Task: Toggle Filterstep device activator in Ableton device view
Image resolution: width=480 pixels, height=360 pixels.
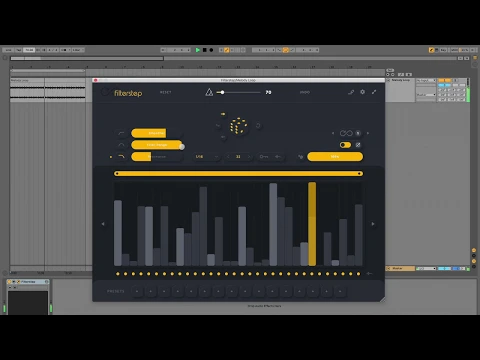Action: pos(10,282)
